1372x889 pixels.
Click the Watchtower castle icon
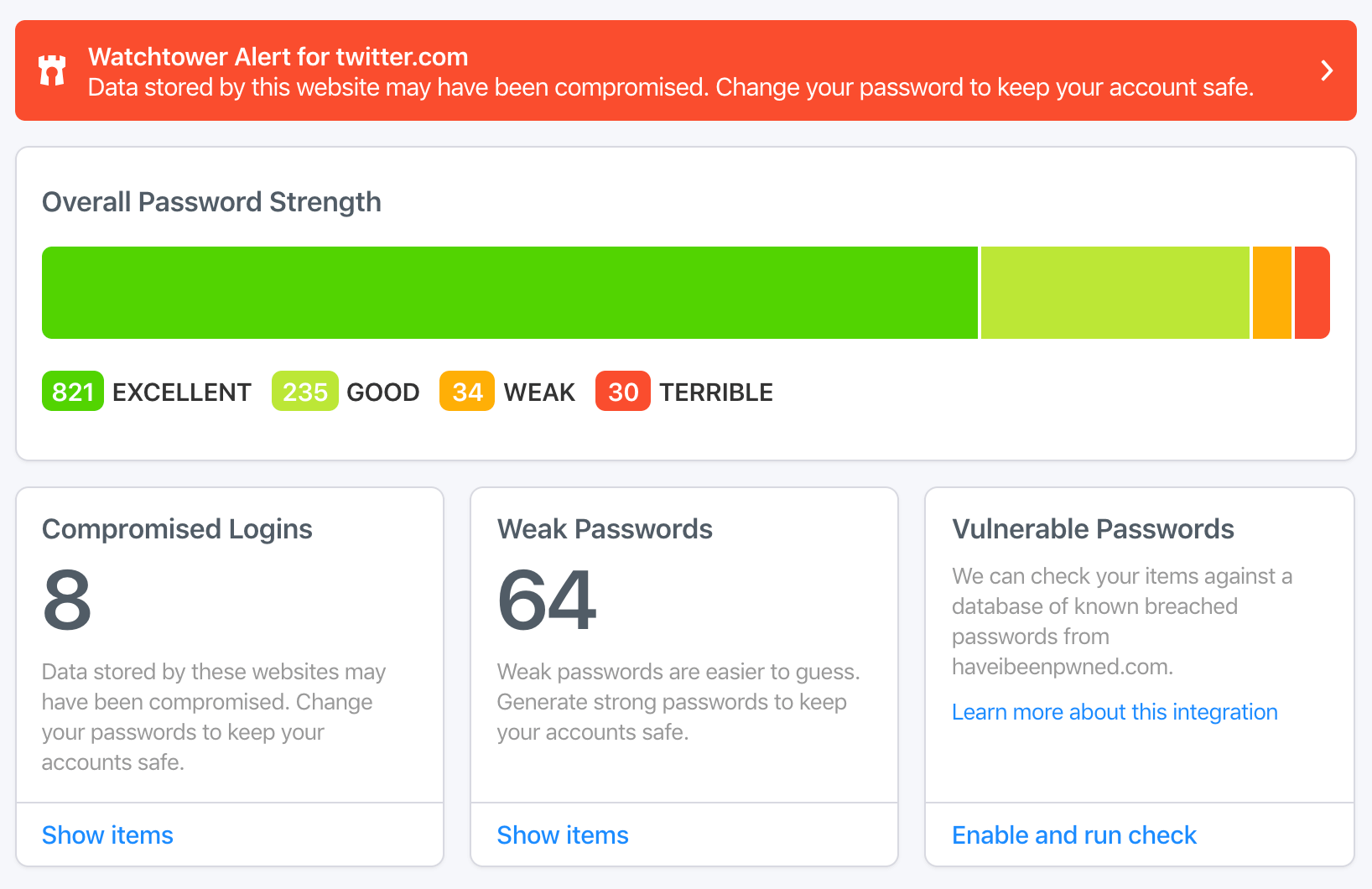click(52, 70)
